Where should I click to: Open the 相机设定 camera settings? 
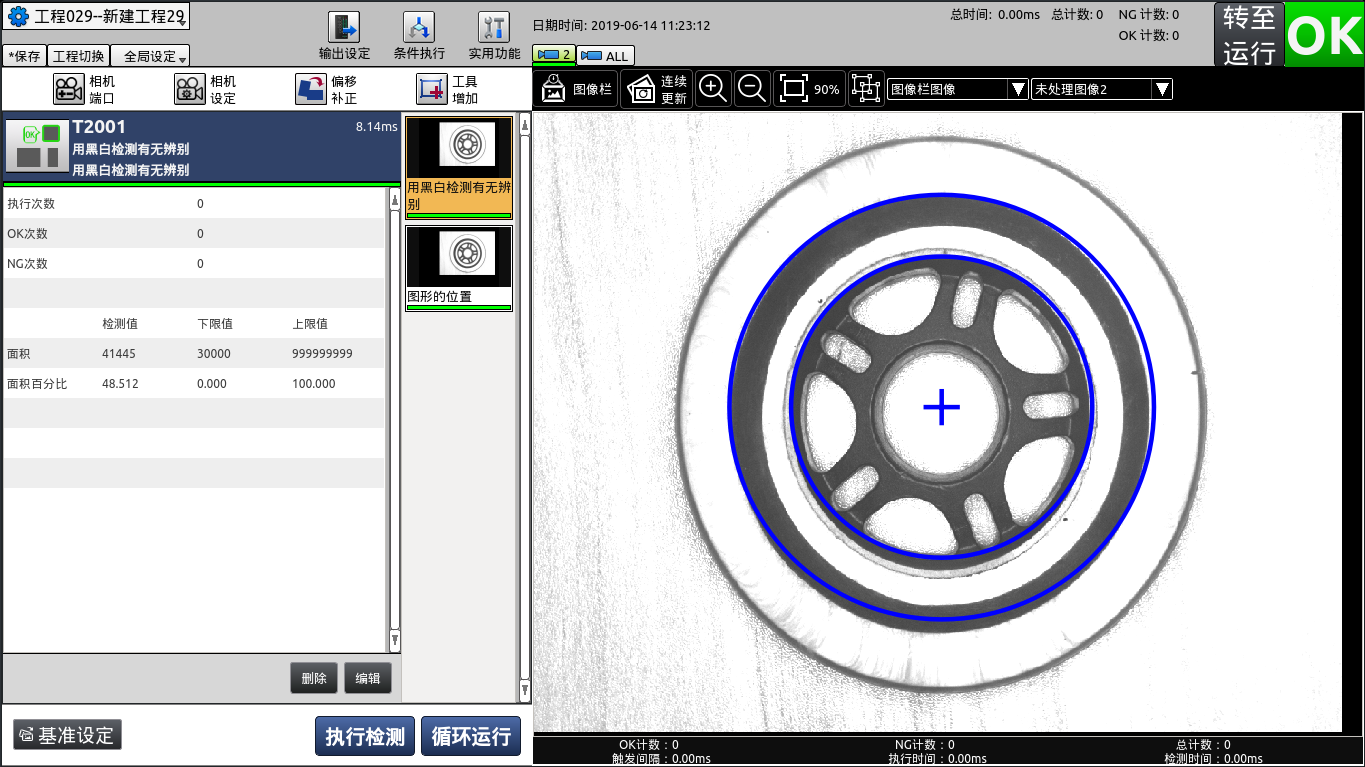[x=205, y=89]
